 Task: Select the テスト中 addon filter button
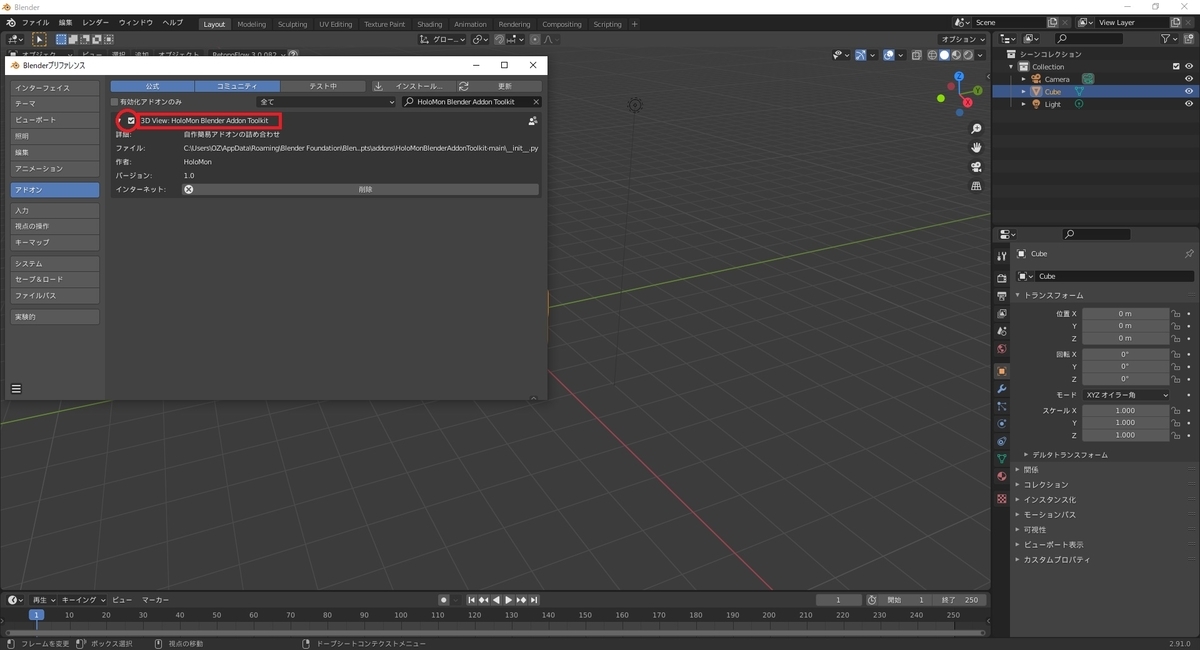click(x=322, y=87)
